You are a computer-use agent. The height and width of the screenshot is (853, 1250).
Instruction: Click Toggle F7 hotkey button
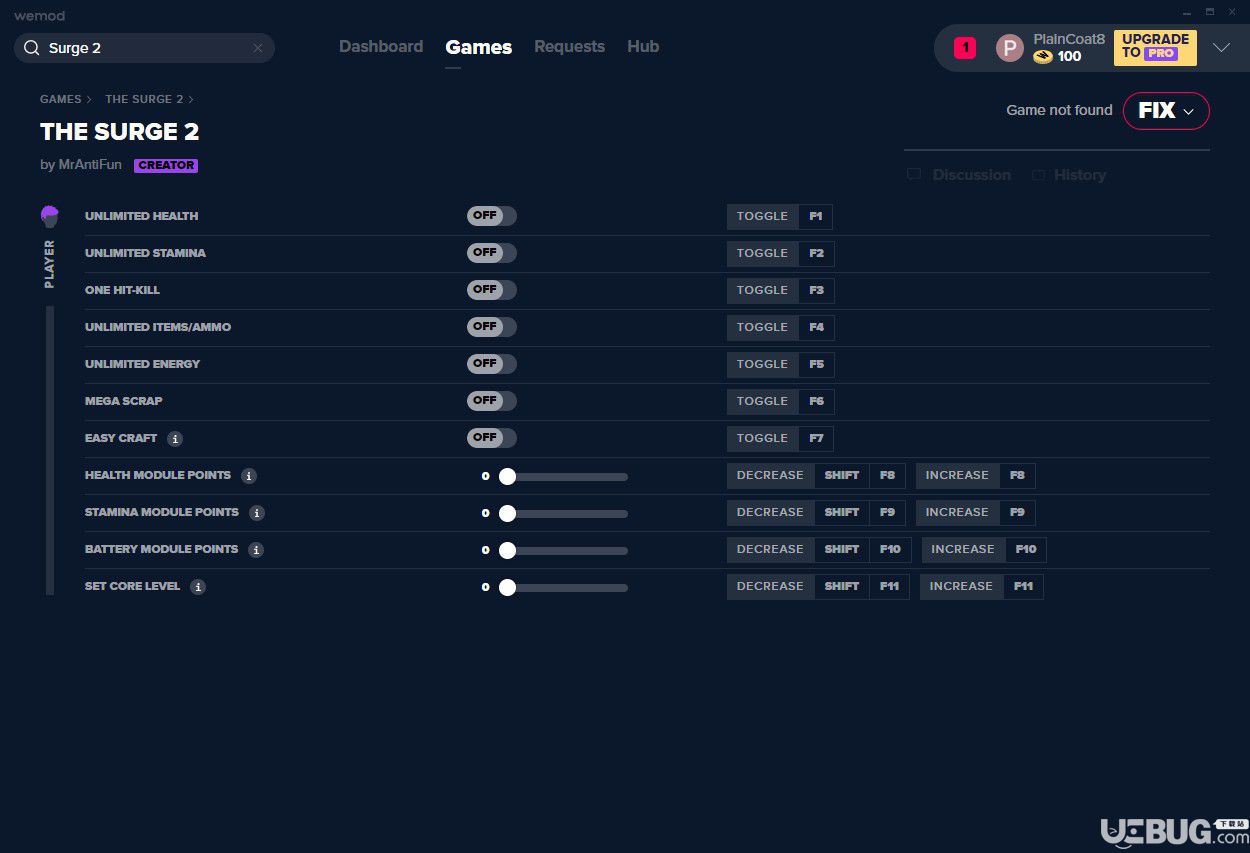[780, 438]
